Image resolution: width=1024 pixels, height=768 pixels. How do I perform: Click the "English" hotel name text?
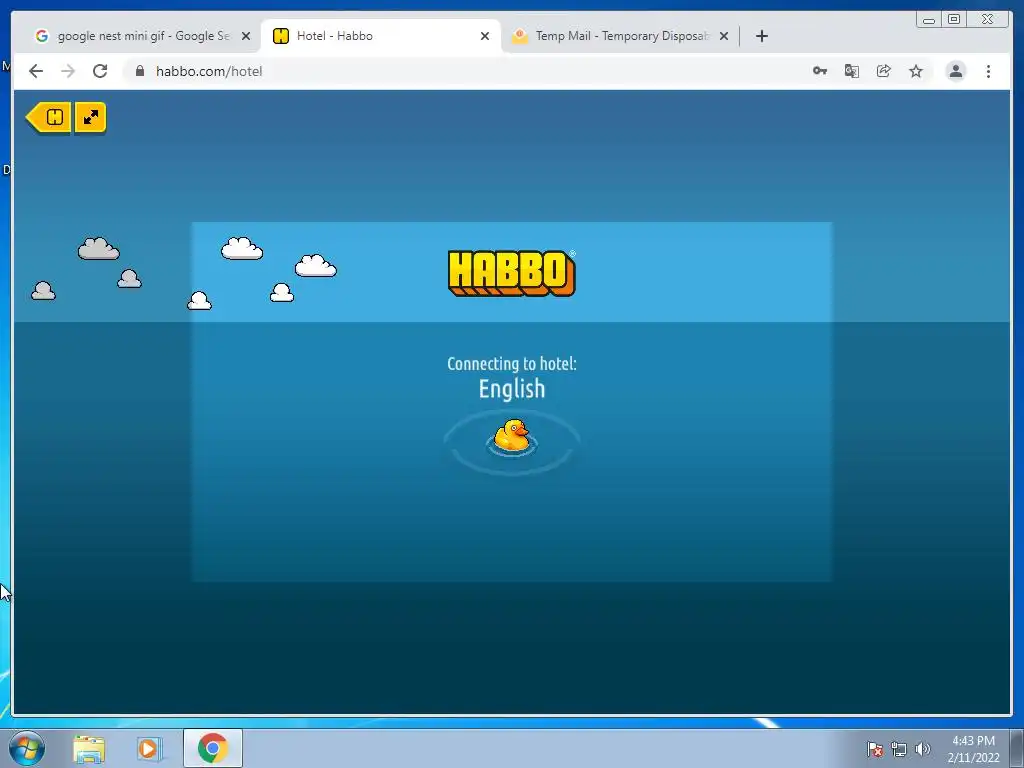[512, 389]
